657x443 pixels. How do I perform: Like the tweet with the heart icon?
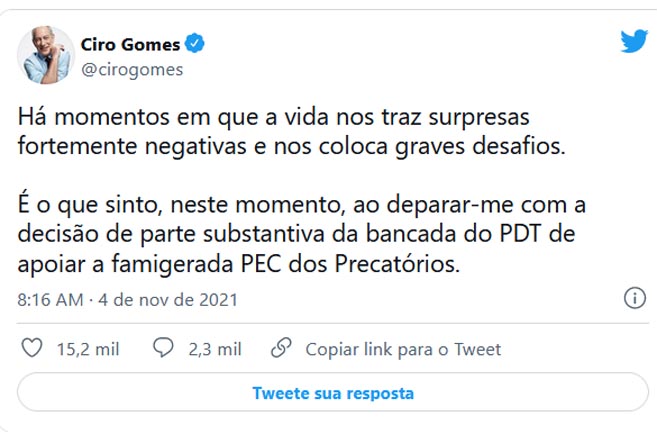tap(33, 349)
